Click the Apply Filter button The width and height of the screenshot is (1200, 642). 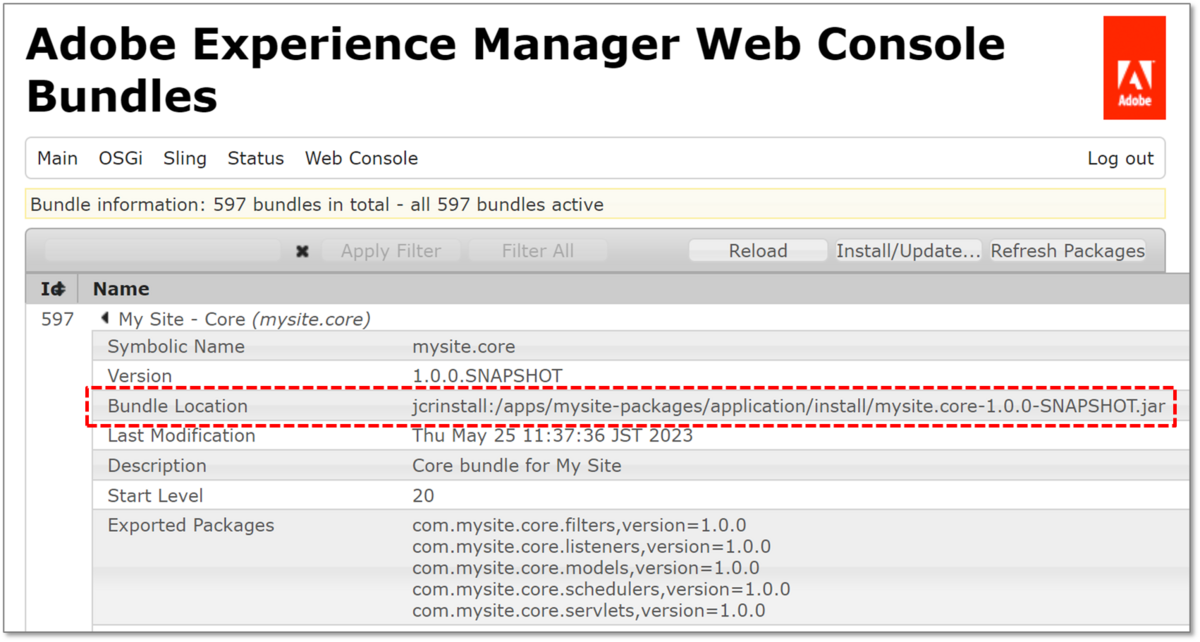click(x=391, y=251)
